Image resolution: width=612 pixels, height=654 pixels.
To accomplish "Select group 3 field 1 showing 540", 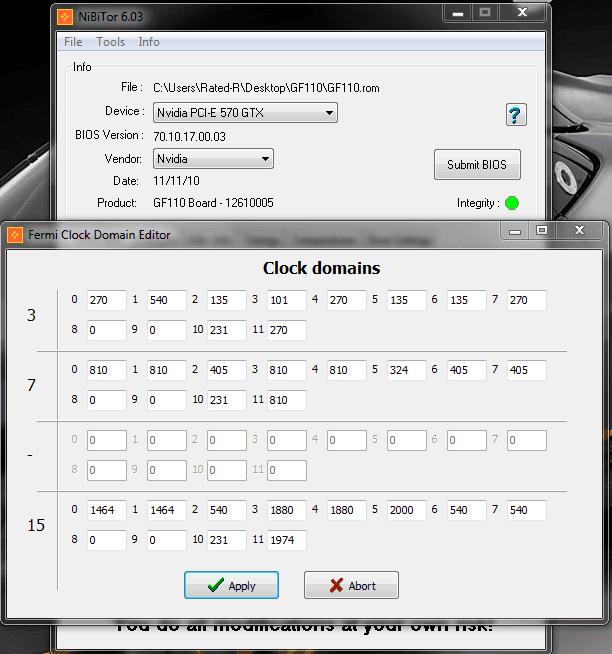I will pos(167,300).
